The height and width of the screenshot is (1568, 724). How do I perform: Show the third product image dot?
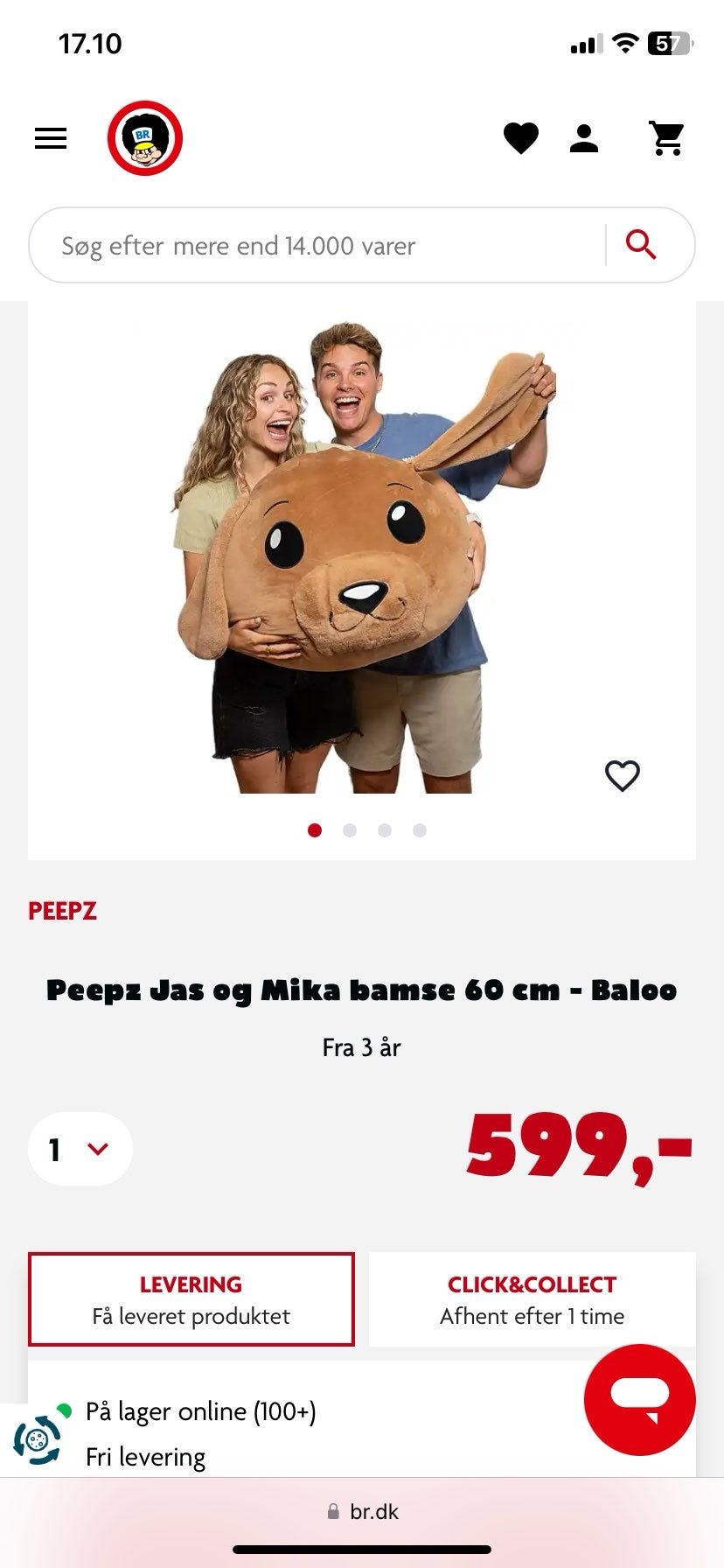(385, 830)
